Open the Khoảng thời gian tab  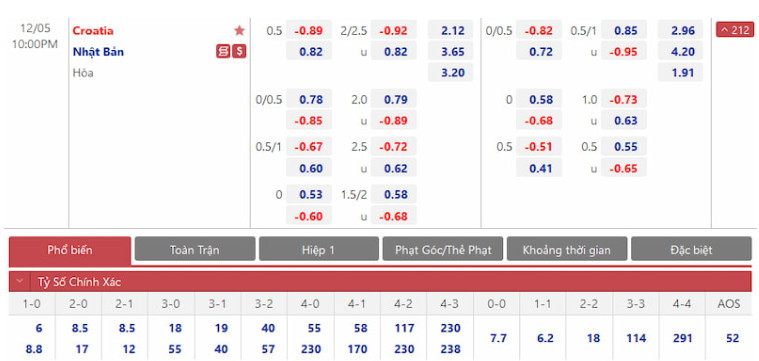[567, 250]
